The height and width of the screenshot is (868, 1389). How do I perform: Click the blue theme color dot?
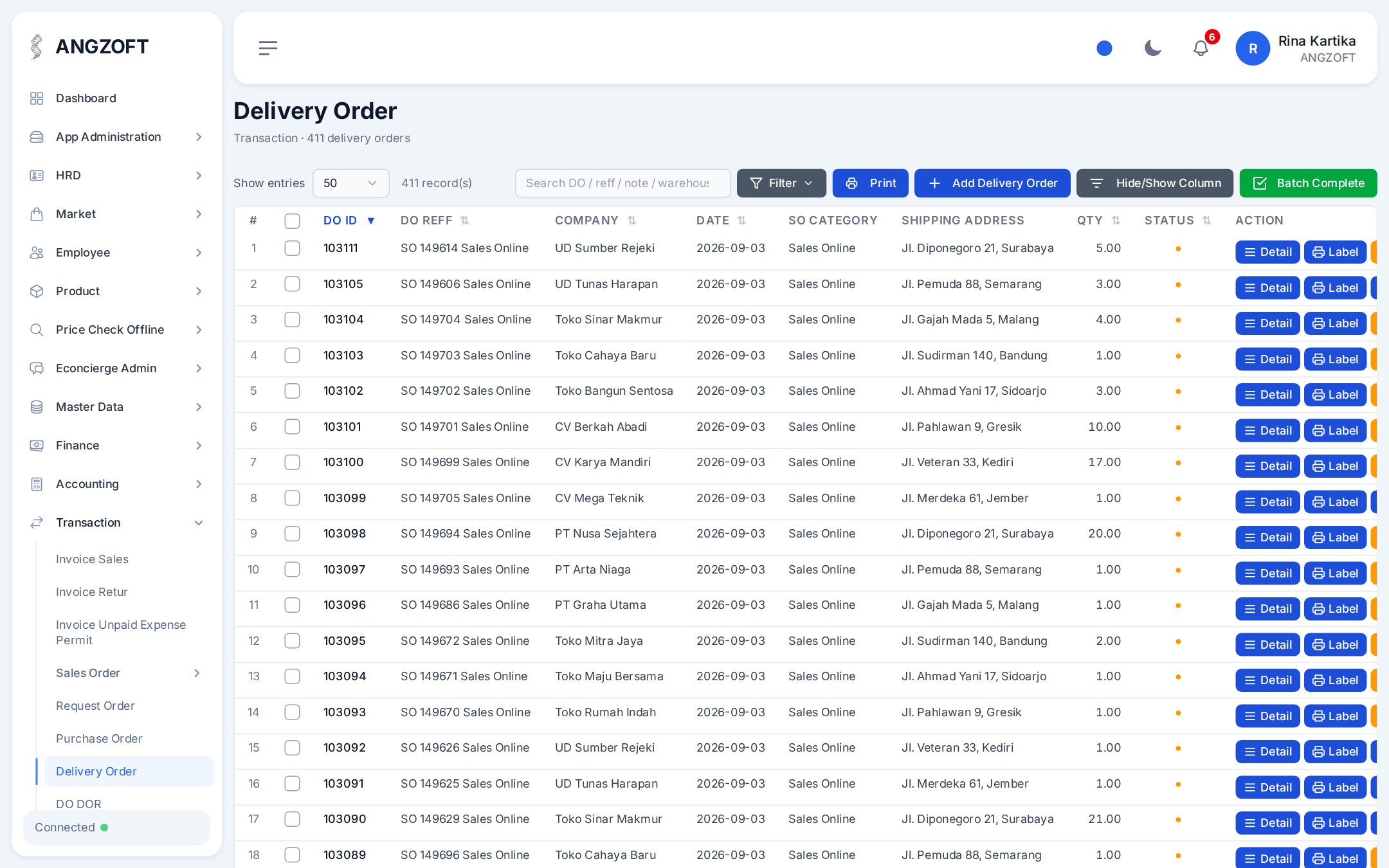pyautogui.click(x=1104, y=48)
